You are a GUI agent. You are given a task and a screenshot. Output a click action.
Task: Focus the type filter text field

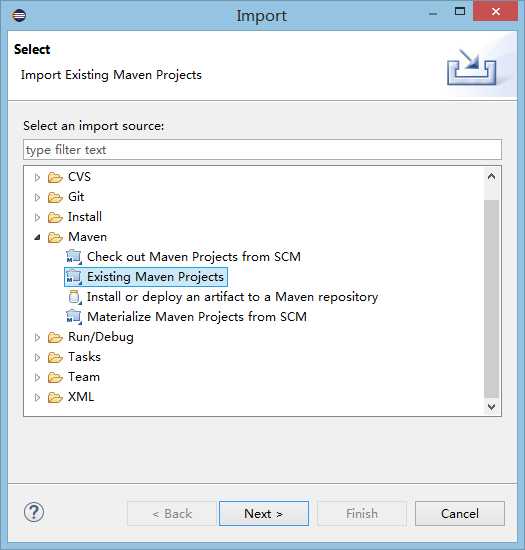click(x=262, y=150)
